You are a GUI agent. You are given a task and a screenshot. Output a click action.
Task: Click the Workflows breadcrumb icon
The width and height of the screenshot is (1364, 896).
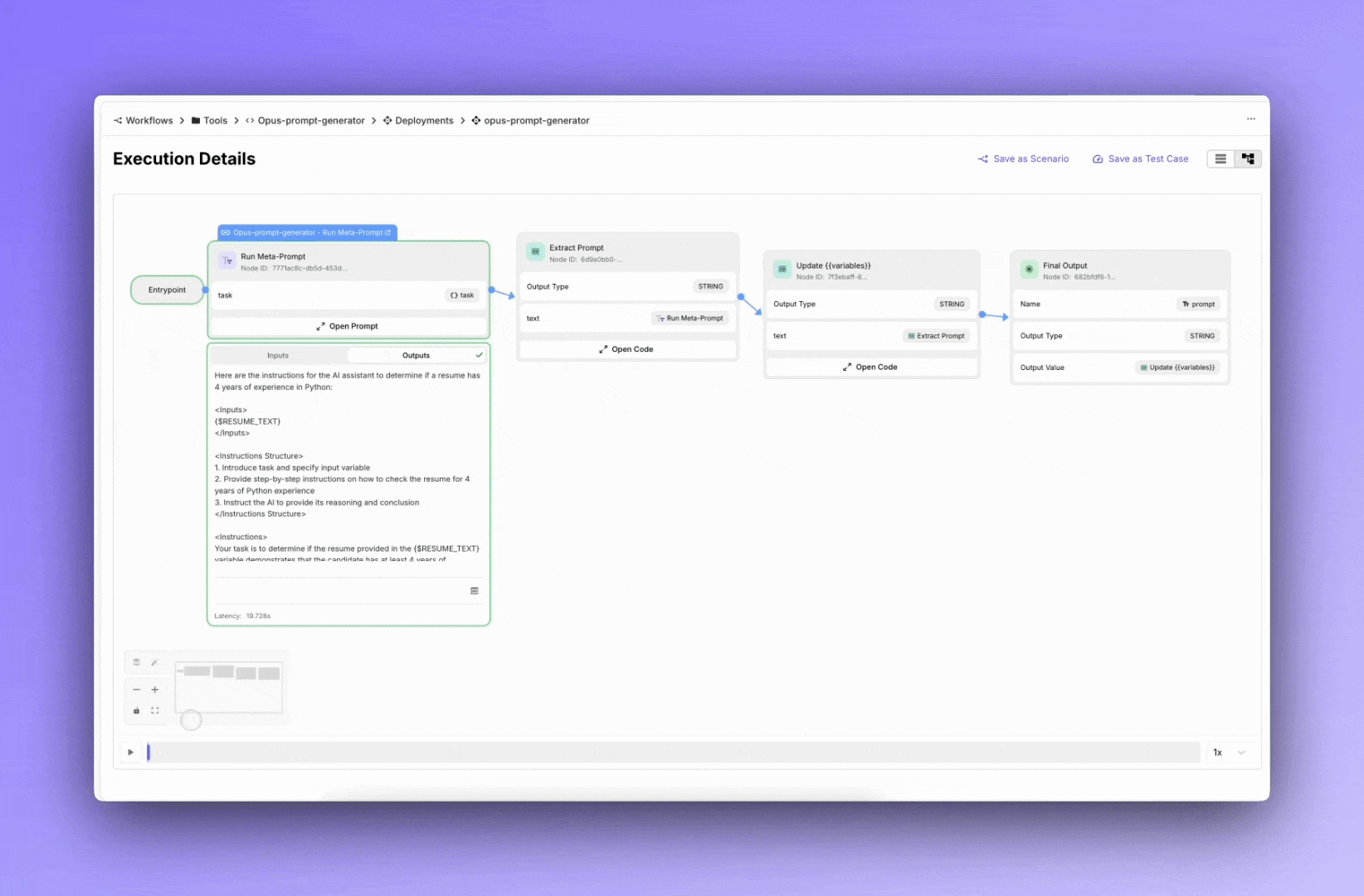(x=118, y=120)
